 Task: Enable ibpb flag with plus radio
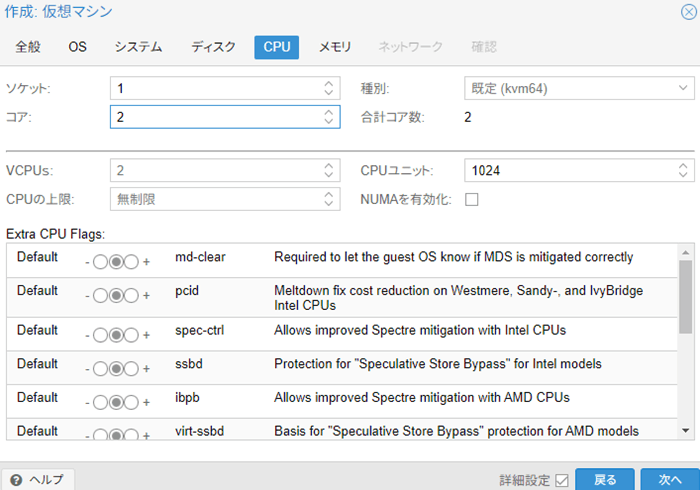point(131,403)
